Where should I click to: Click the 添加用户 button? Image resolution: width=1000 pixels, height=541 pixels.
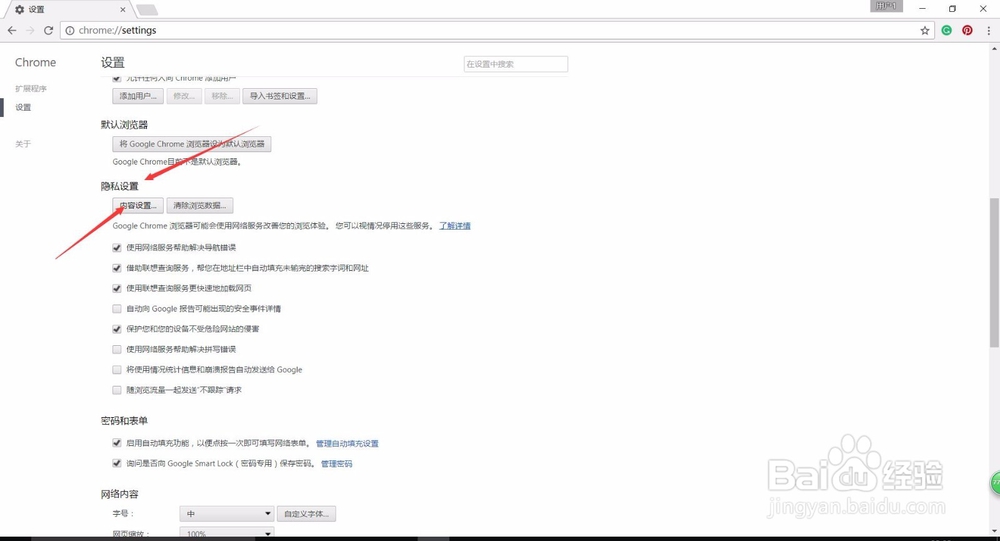pyautogui.click(x=138, y=96)
